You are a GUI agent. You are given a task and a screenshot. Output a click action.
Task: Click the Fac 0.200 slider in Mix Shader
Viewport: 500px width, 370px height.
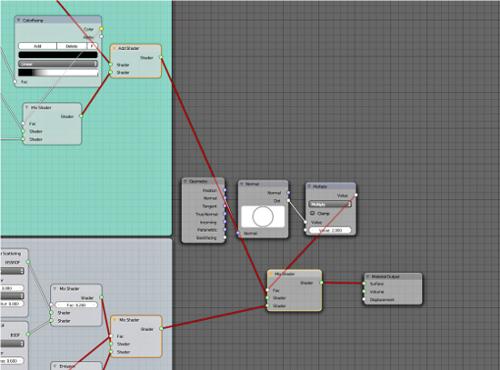coord(76,305)
